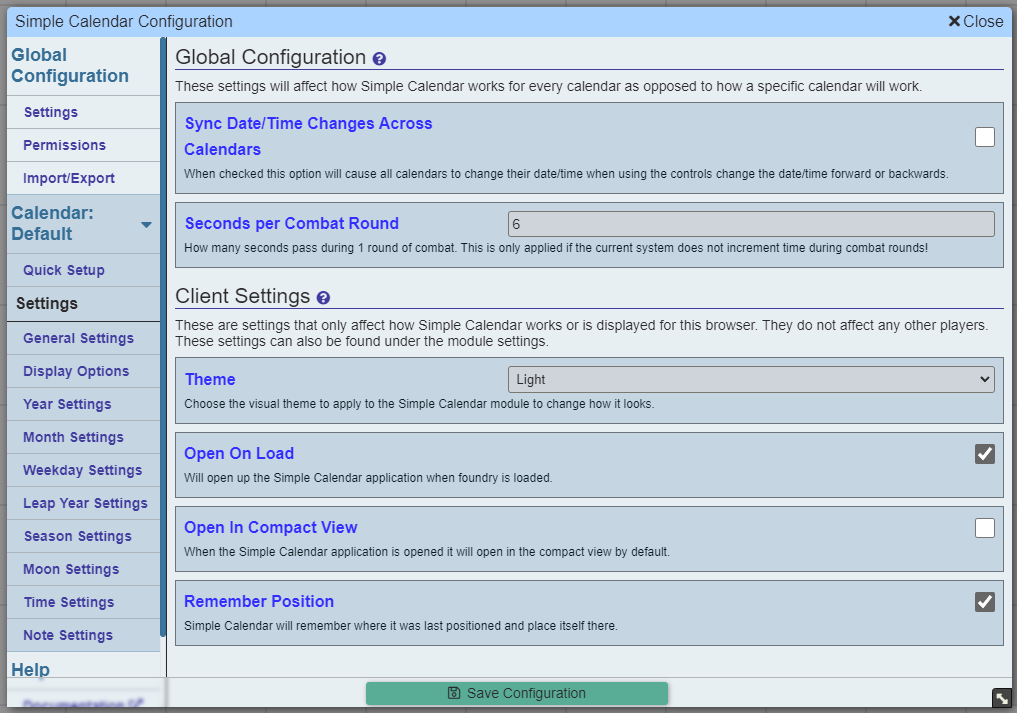This screenshot has height=713, width=1017.
Task: Expand the Calendar: Default selector arrow
Action: [x=147, y=224]
